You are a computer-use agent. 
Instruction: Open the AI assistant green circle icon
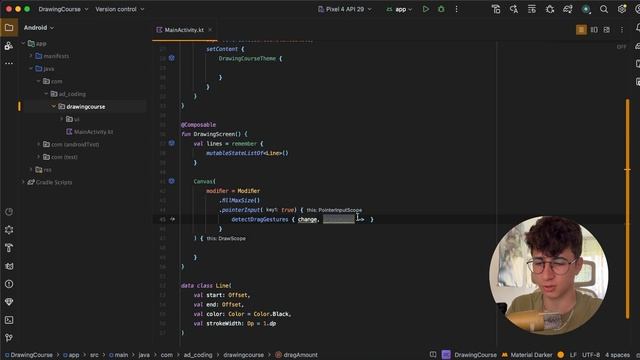tap(586, 9)
